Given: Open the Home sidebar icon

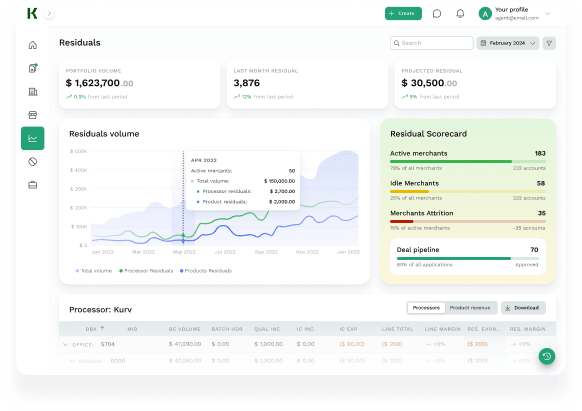Looking at the screenshot, I should pyautogui.click(x=33, y=45).
